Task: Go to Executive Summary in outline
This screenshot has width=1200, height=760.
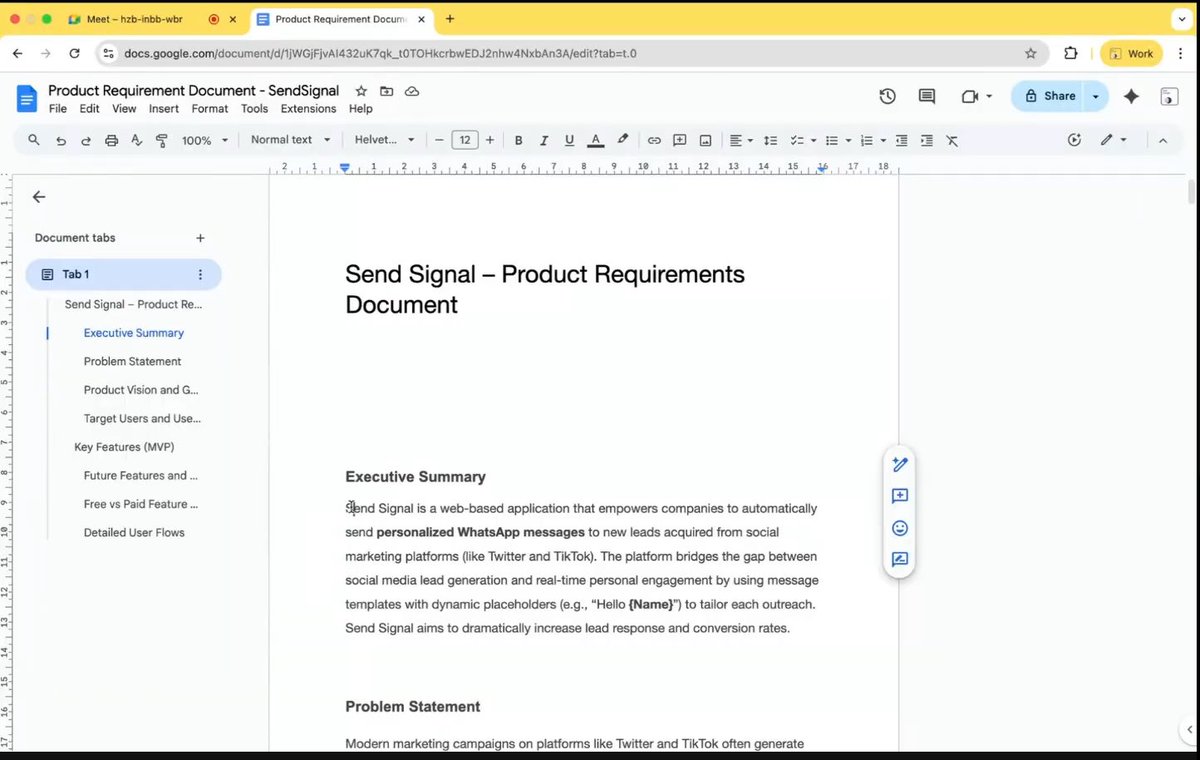Action: click(134, 333)
